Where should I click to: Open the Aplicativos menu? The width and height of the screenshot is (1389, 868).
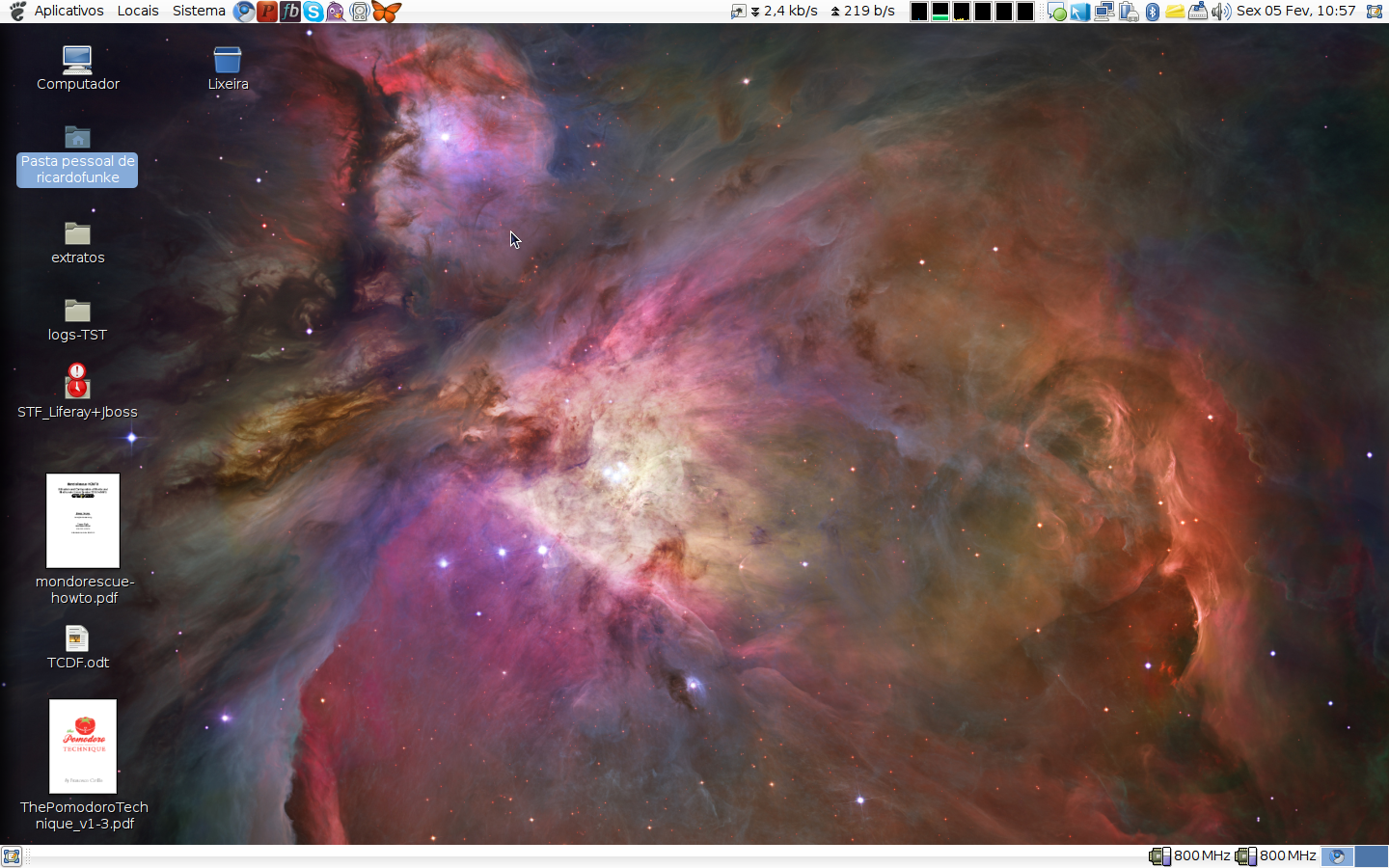(x=68, y=11)
